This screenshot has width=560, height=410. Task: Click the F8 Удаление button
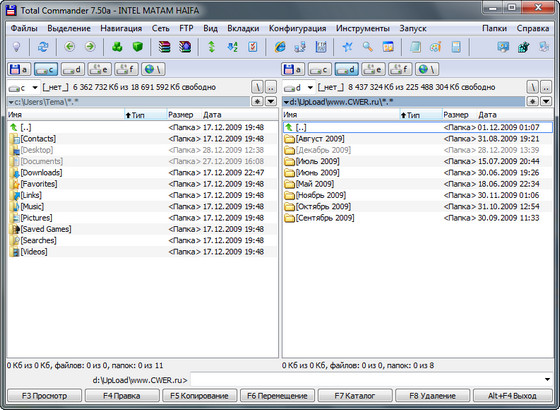[x=432, y=396]
